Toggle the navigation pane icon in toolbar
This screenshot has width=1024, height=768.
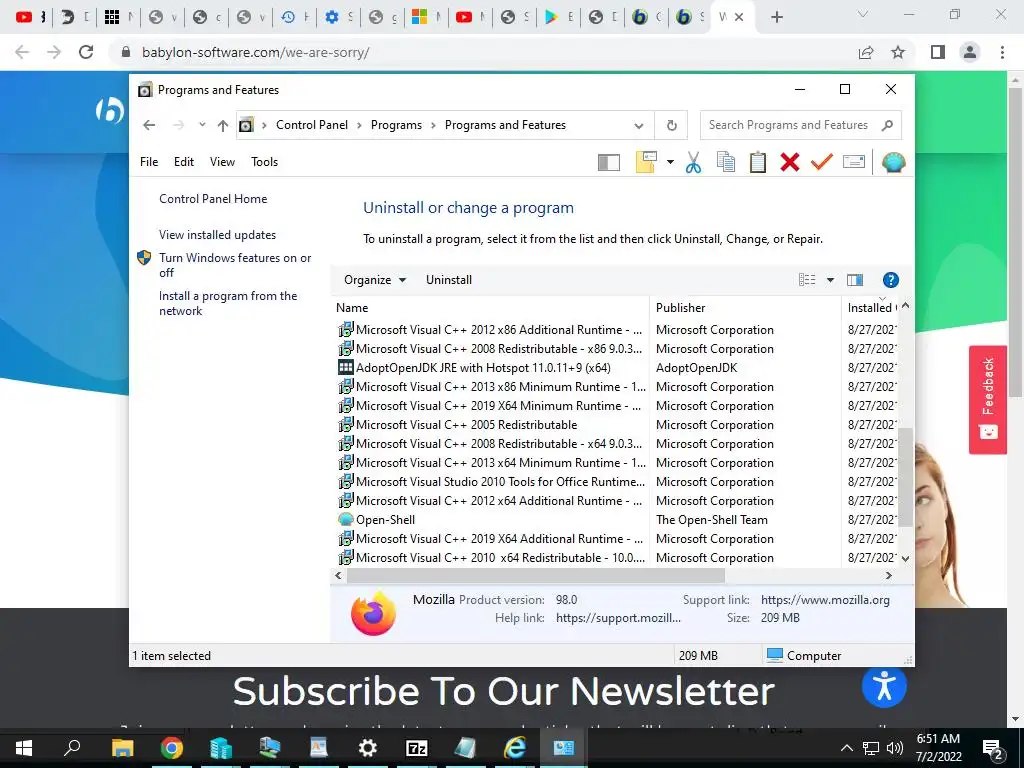point(609,162)
